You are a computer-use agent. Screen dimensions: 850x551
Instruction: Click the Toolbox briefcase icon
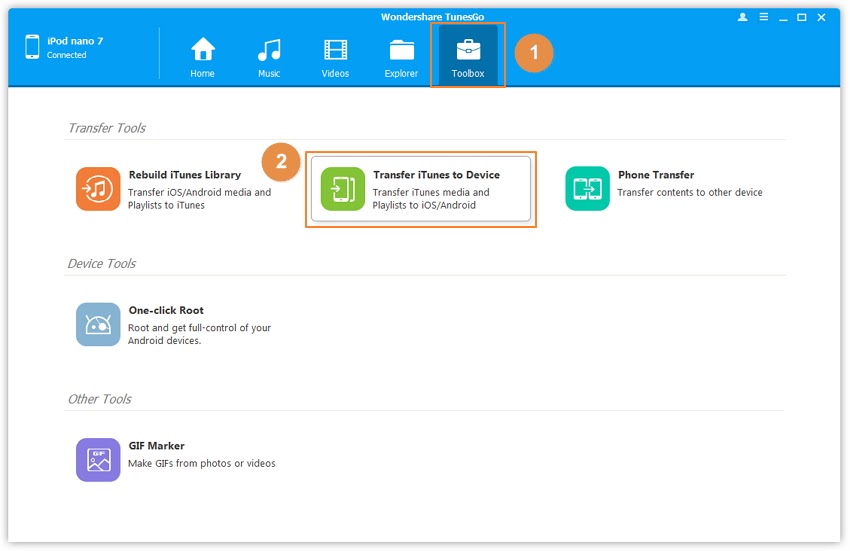(468, 50)
